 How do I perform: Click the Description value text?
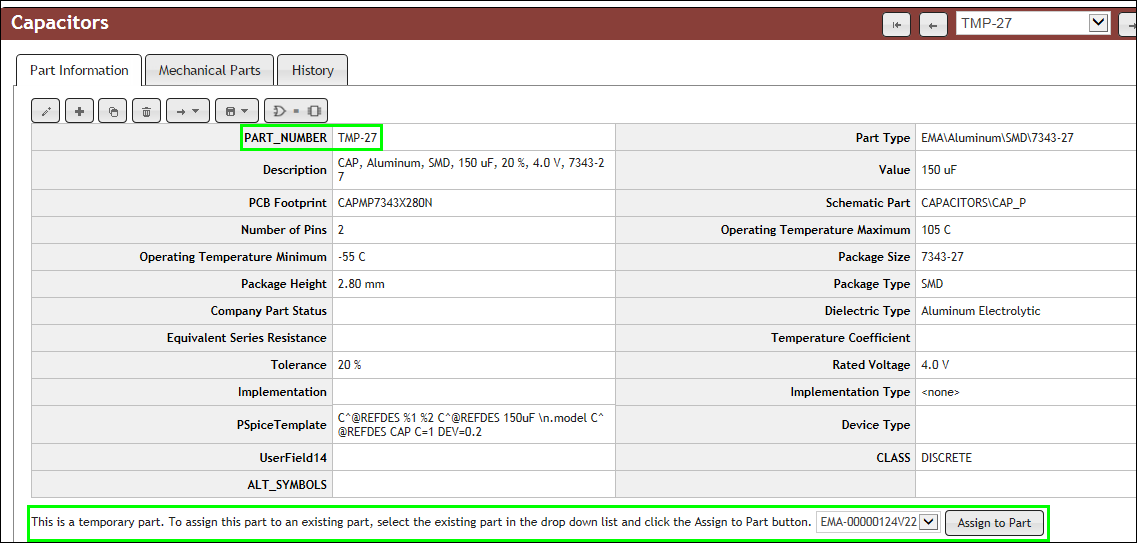click(x=471, y=170)
